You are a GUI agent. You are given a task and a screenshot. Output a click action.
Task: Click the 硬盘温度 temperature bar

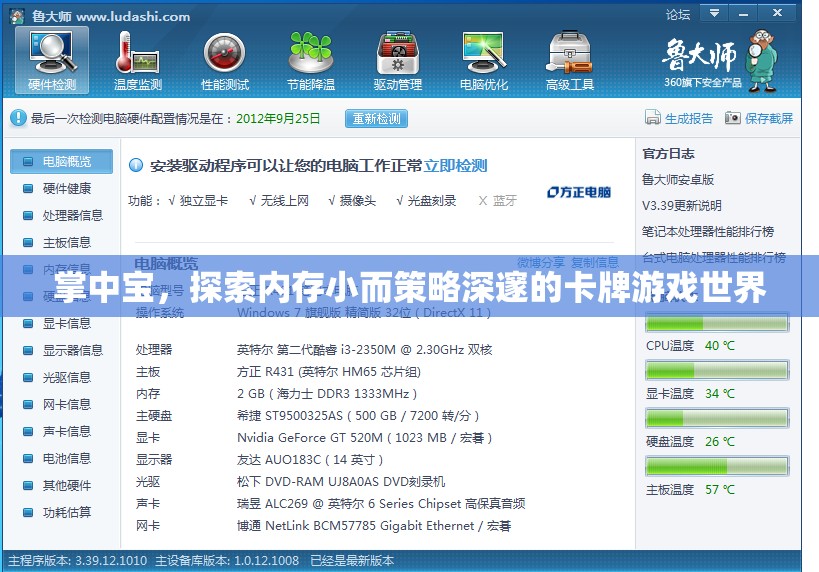[x=717, y=419]
